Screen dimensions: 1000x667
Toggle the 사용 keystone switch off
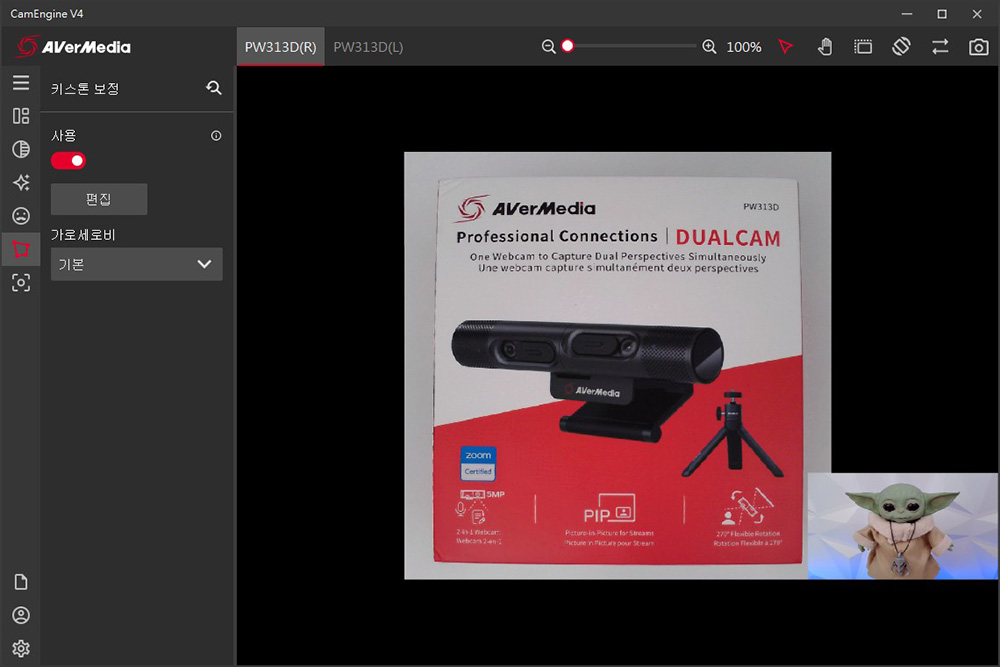pyautogui.click(x=68, y=161)
